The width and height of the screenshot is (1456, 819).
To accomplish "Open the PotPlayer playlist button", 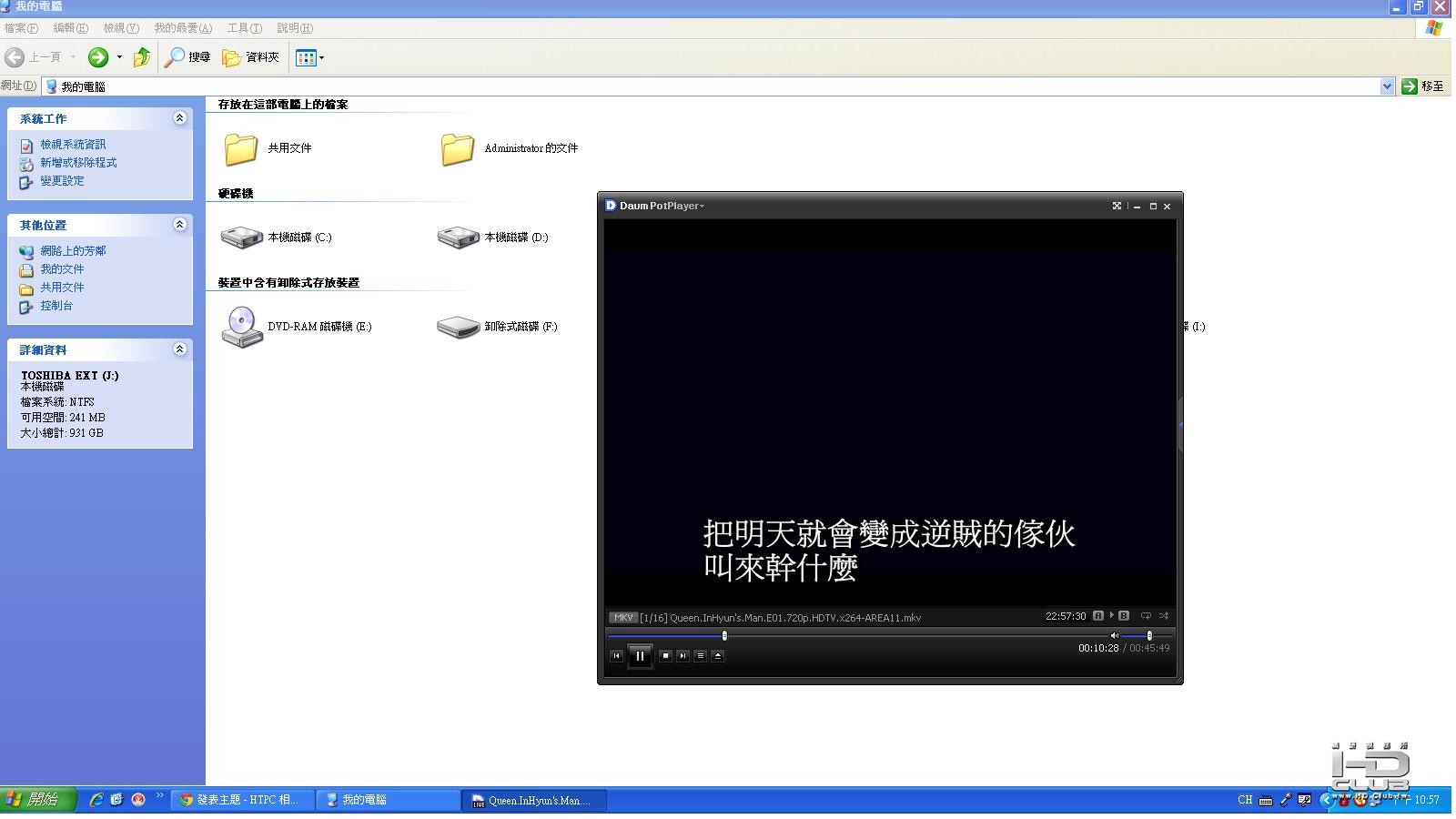I will [700, 655].
